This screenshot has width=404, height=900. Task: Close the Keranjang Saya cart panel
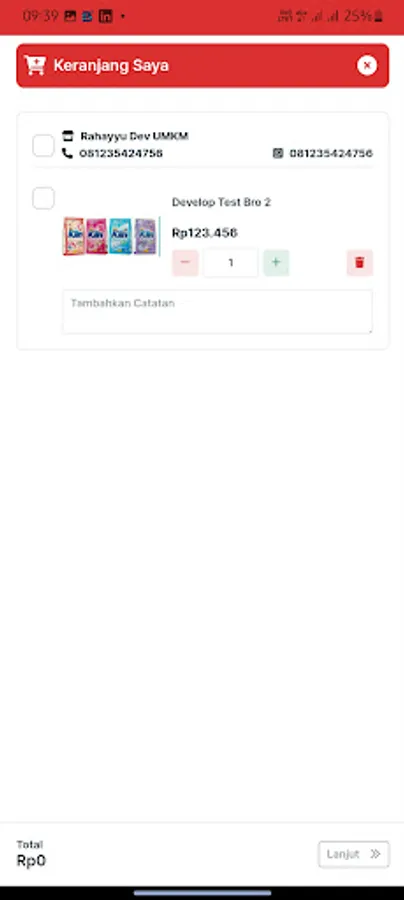click(367, 65)
